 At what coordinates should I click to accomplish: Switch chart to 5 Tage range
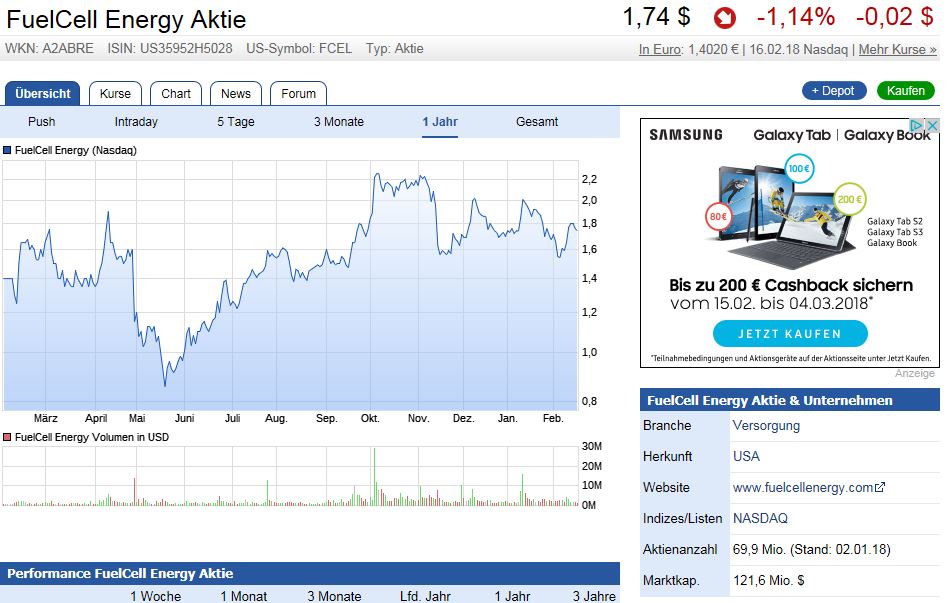[x=236, y=122]
